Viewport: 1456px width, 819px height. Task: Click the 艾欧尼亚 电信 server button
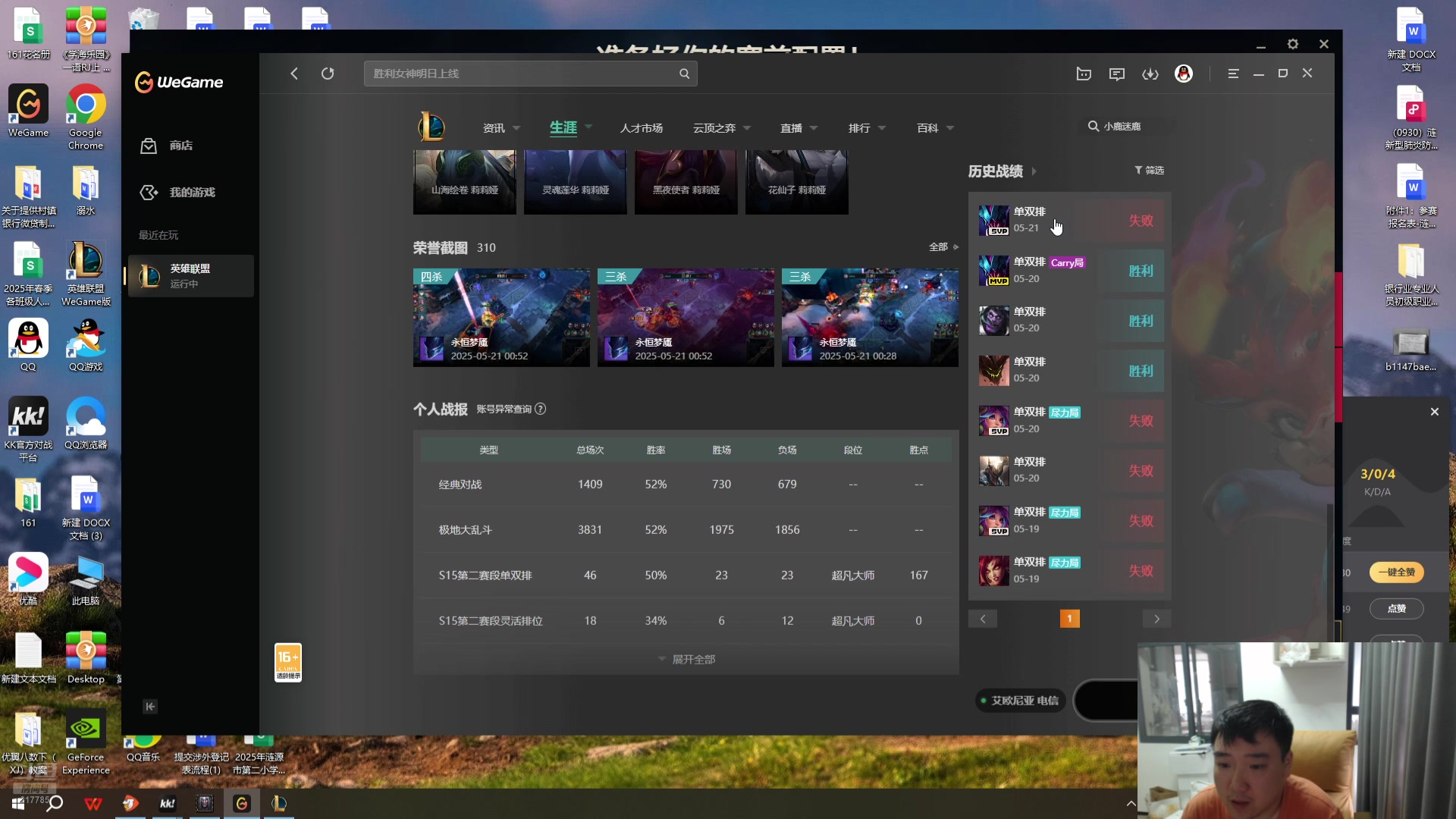tap(1020, 701)
